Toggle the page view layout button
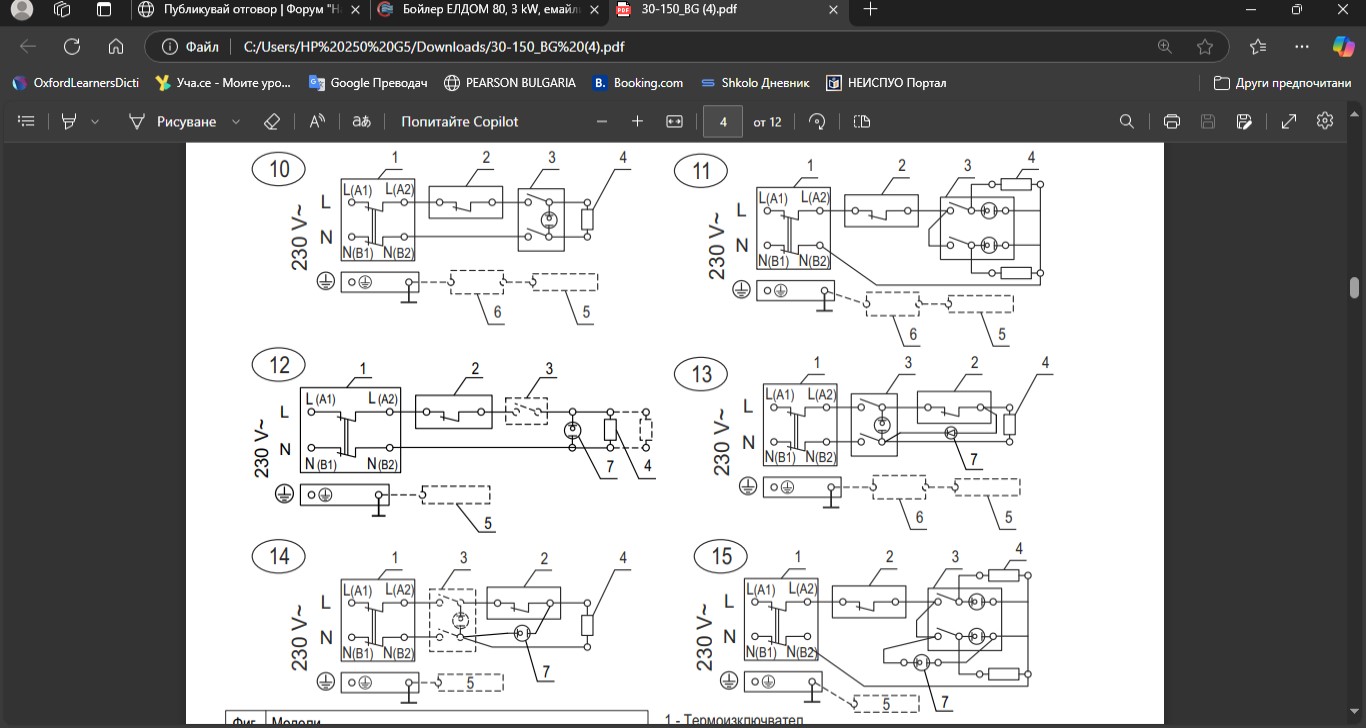 [x=862, y=122]
